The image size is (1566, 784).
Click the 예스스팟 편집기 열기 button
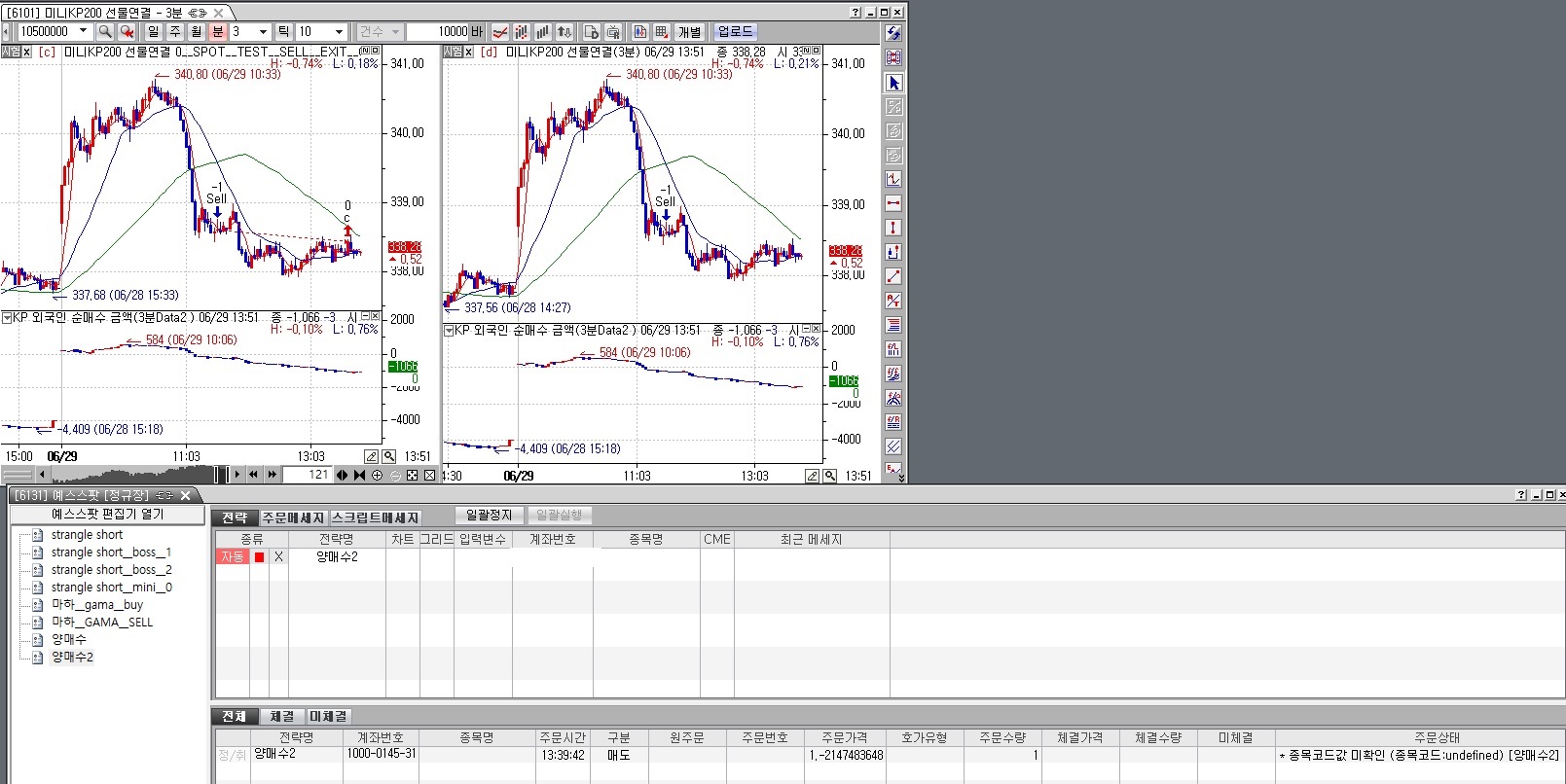[107, 514]
